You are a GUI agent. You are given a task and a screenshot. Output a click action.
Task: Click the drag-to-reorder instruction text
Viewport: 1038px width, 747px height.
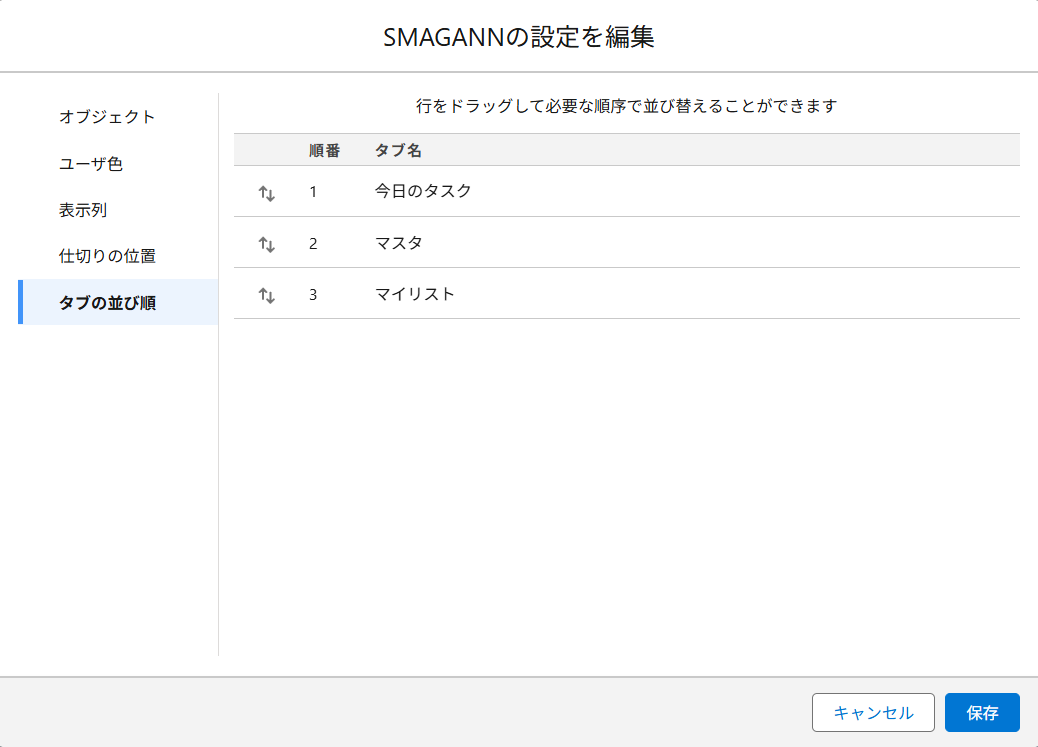click(626, 105)
